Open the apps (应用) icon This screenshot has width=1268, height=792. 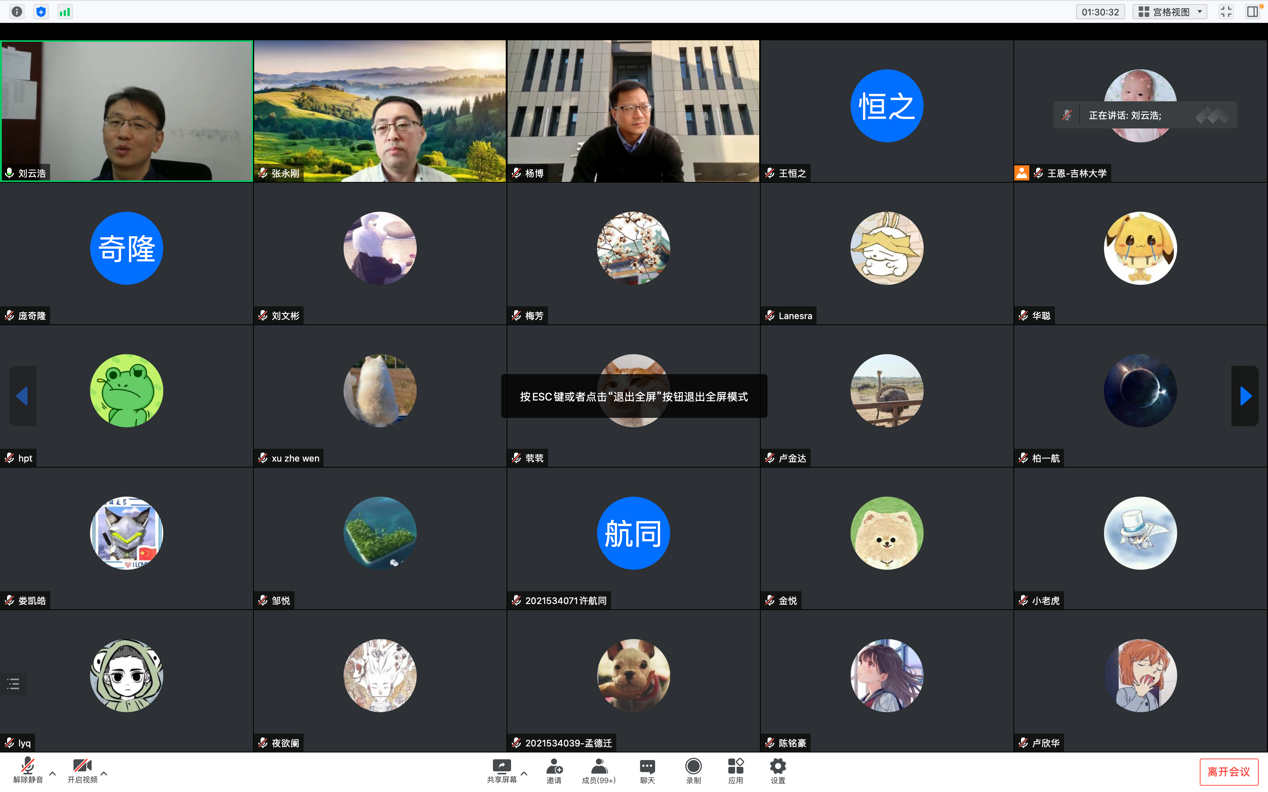(x=735, y=770)
